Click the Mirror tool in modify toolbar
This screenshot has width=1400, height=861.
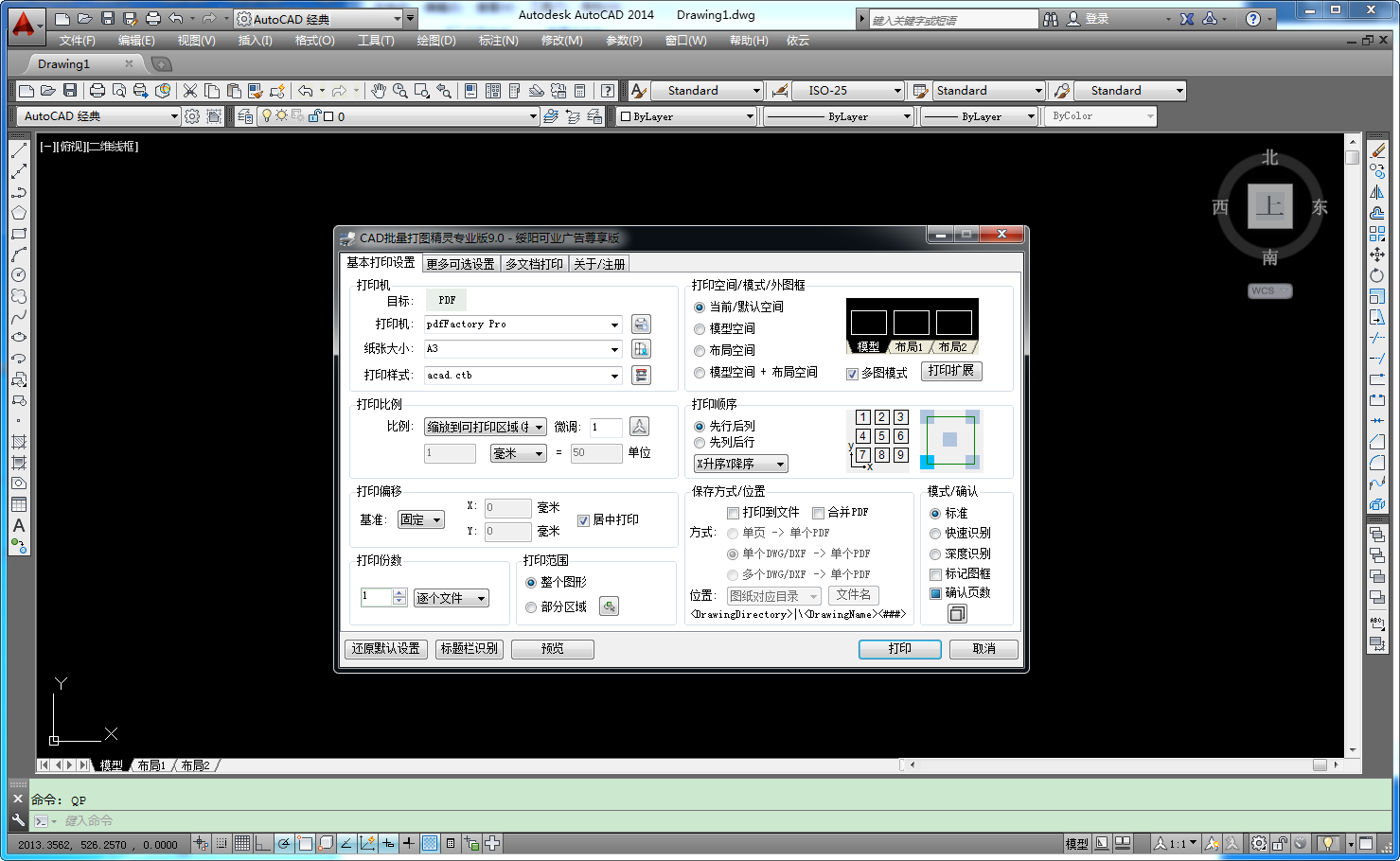(1377, 192)
